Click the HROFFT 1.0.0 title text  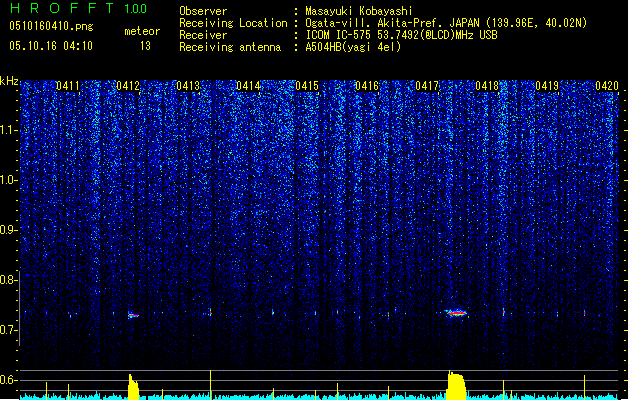(x=78, y=8)
